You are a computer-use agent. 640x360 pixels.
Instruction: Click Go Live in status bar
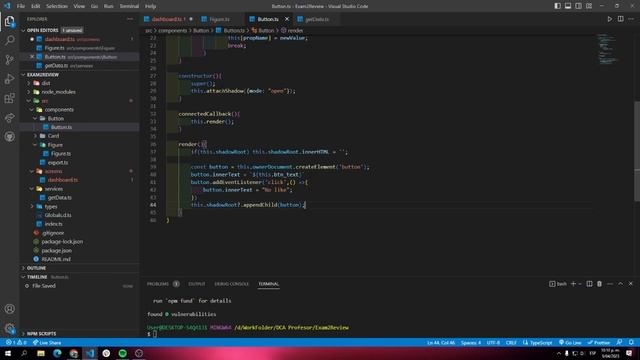pyautogui.click(x=570, y=342)
